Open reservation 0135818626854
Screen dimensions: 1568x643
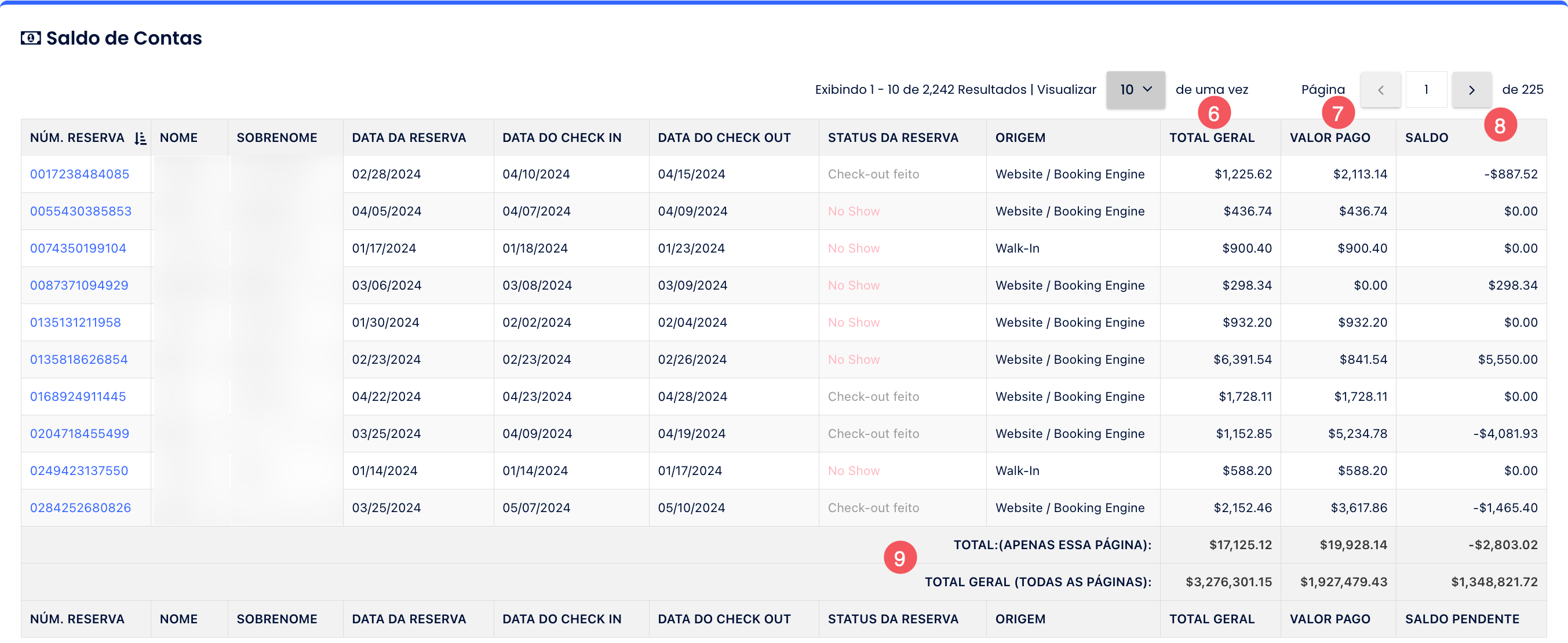point(79,360)
